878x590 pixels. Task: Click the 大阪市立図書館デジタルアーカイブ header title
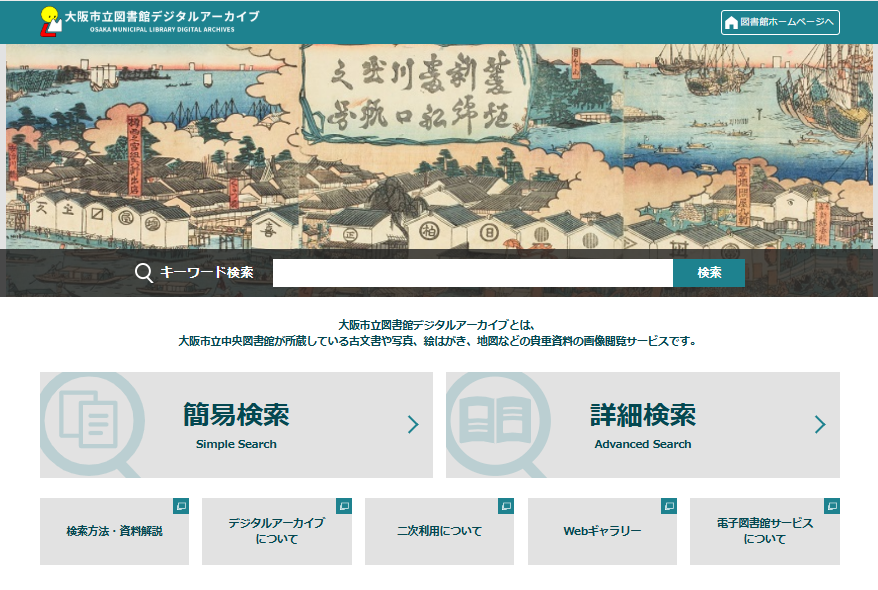coord(162,16)
